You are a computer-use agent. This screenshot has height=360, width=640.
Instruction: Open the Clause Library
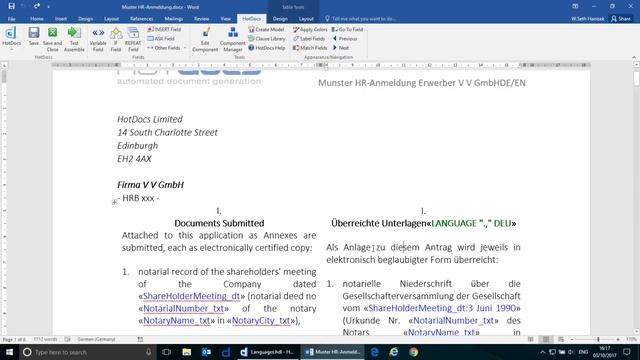tap(267, 38)
